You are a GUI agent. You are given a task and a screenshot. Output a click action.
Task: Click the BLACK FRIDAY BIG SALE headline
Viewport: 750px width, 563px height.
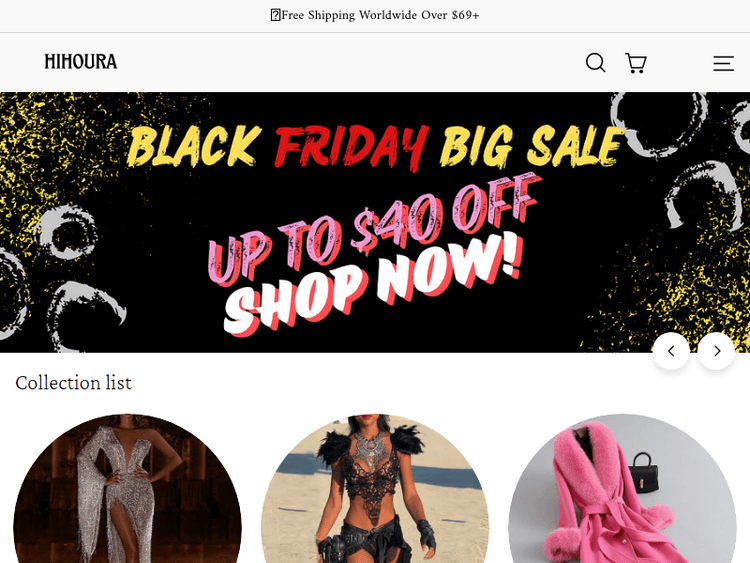coord(375,146)
